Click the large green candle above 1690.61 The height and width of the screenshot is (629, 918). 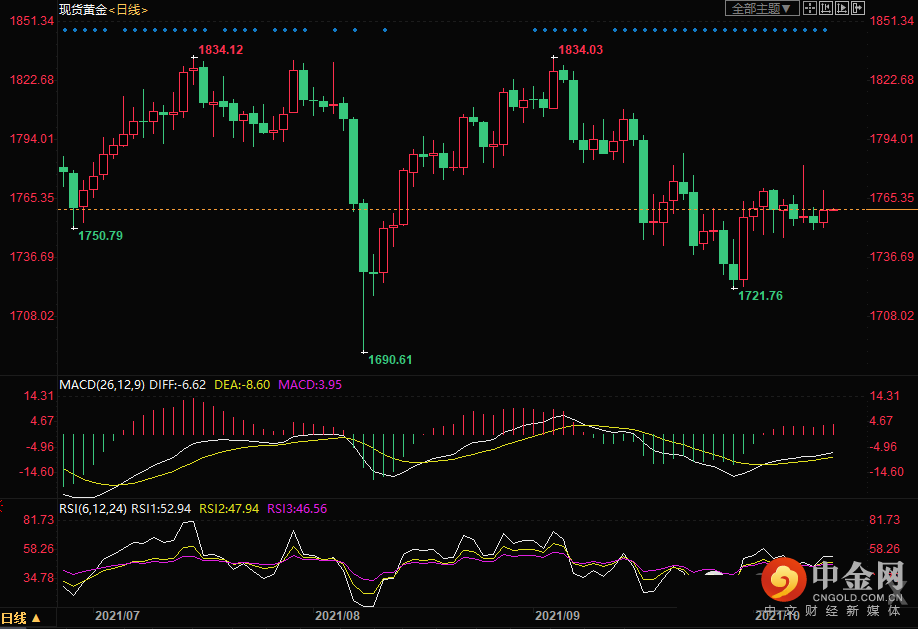364,237
